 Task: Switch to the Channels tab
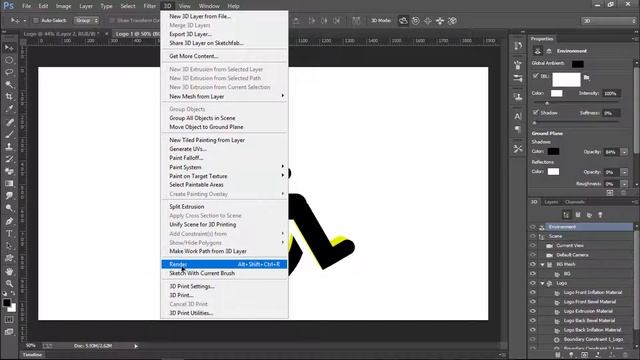pos(575,202)
